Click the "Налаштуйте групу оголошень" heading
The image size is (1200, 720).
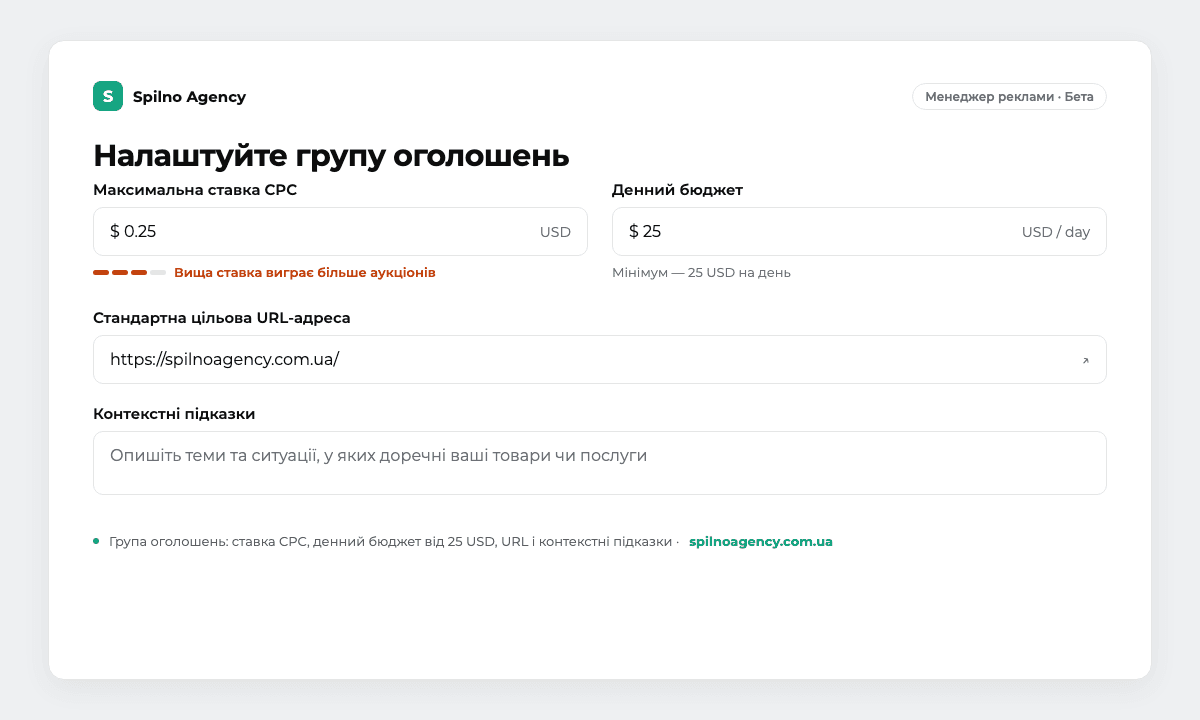[331, 155]
